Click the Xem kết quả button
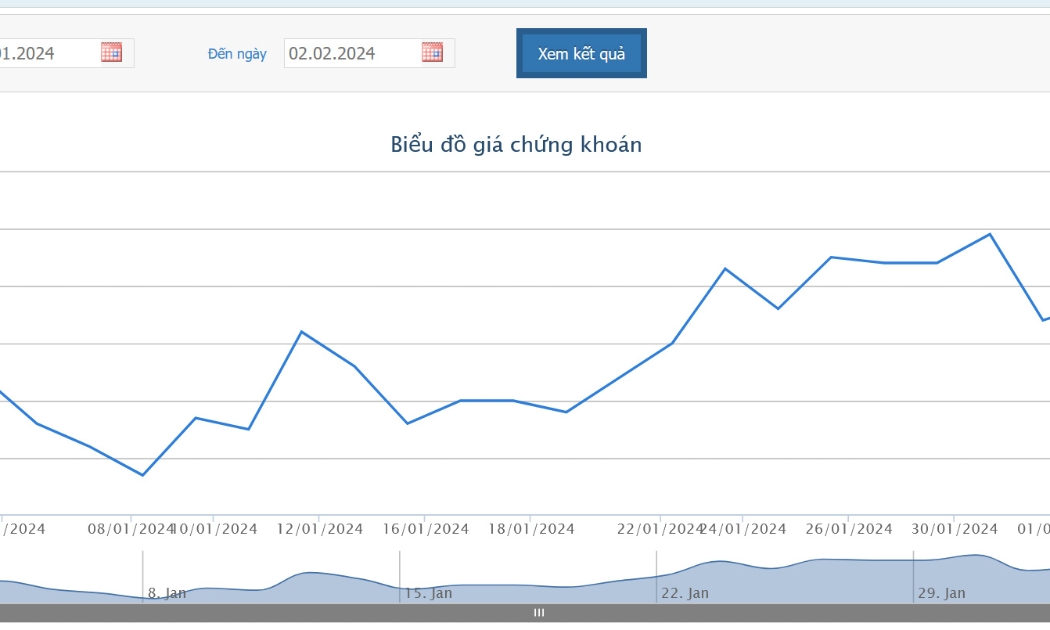The image size is (1050, 630). point(581,53)
